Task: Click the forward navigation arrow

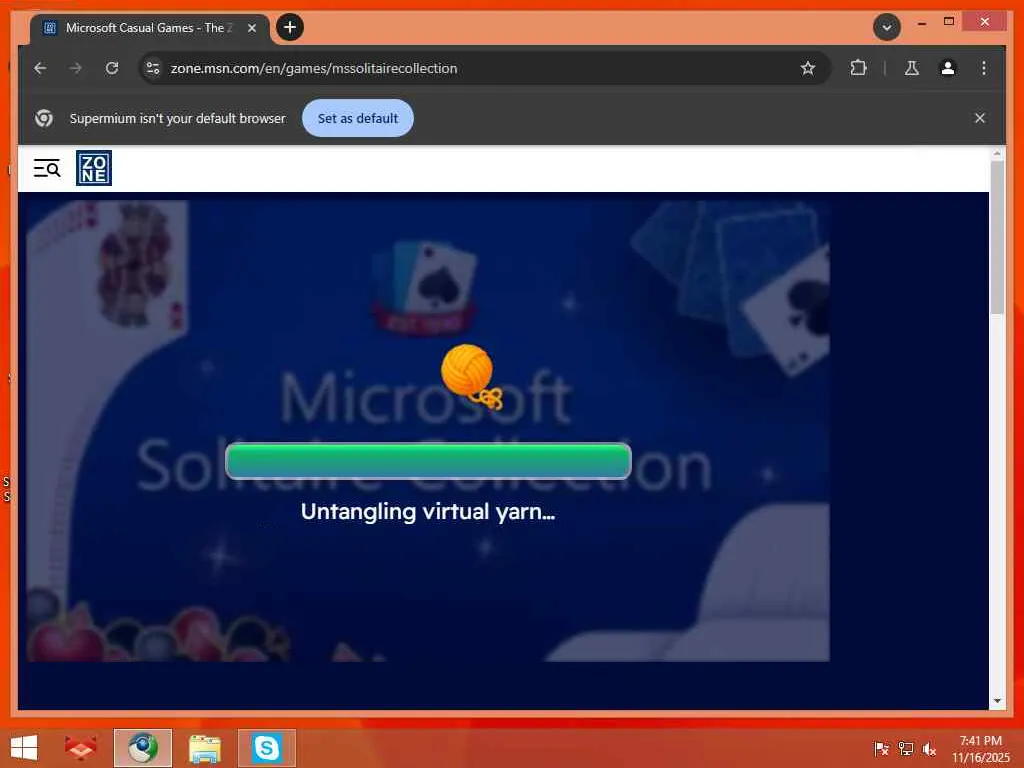Action: pos(76,68)
